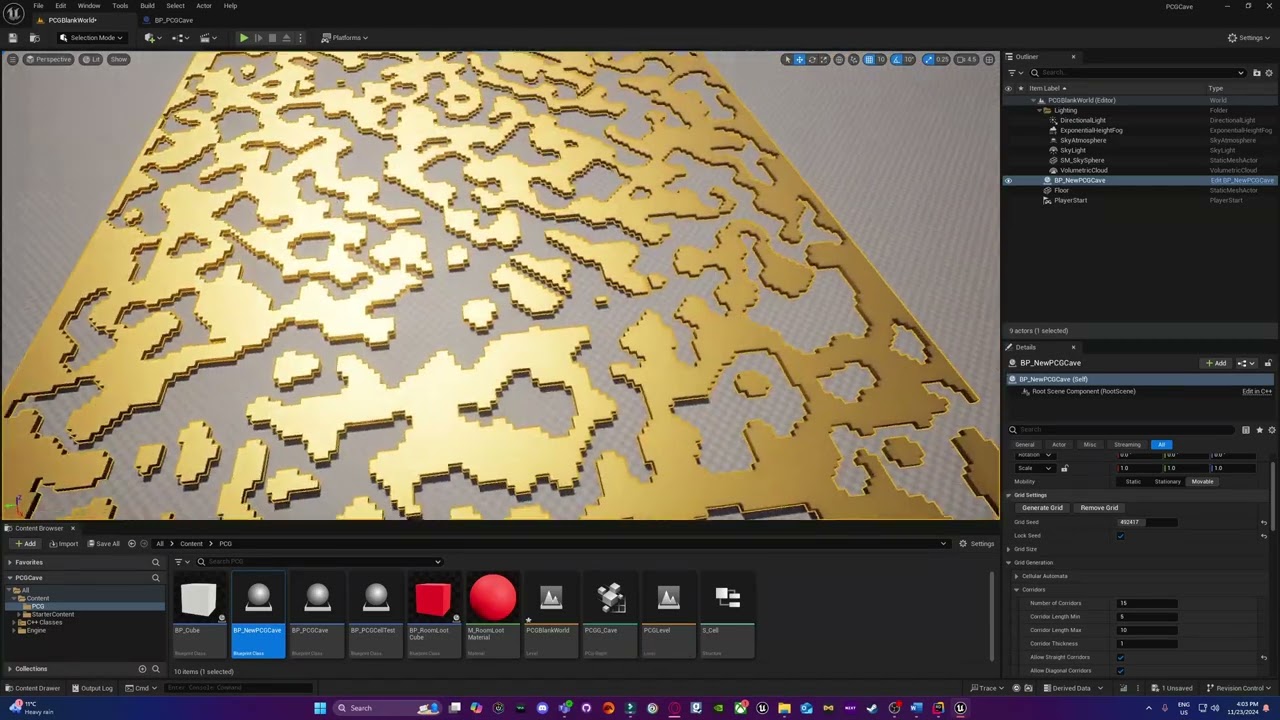This screenshot has height=720, width=1280.
Task: Switch to the Streaming filter tab in Details
Action: point(1127,445)
